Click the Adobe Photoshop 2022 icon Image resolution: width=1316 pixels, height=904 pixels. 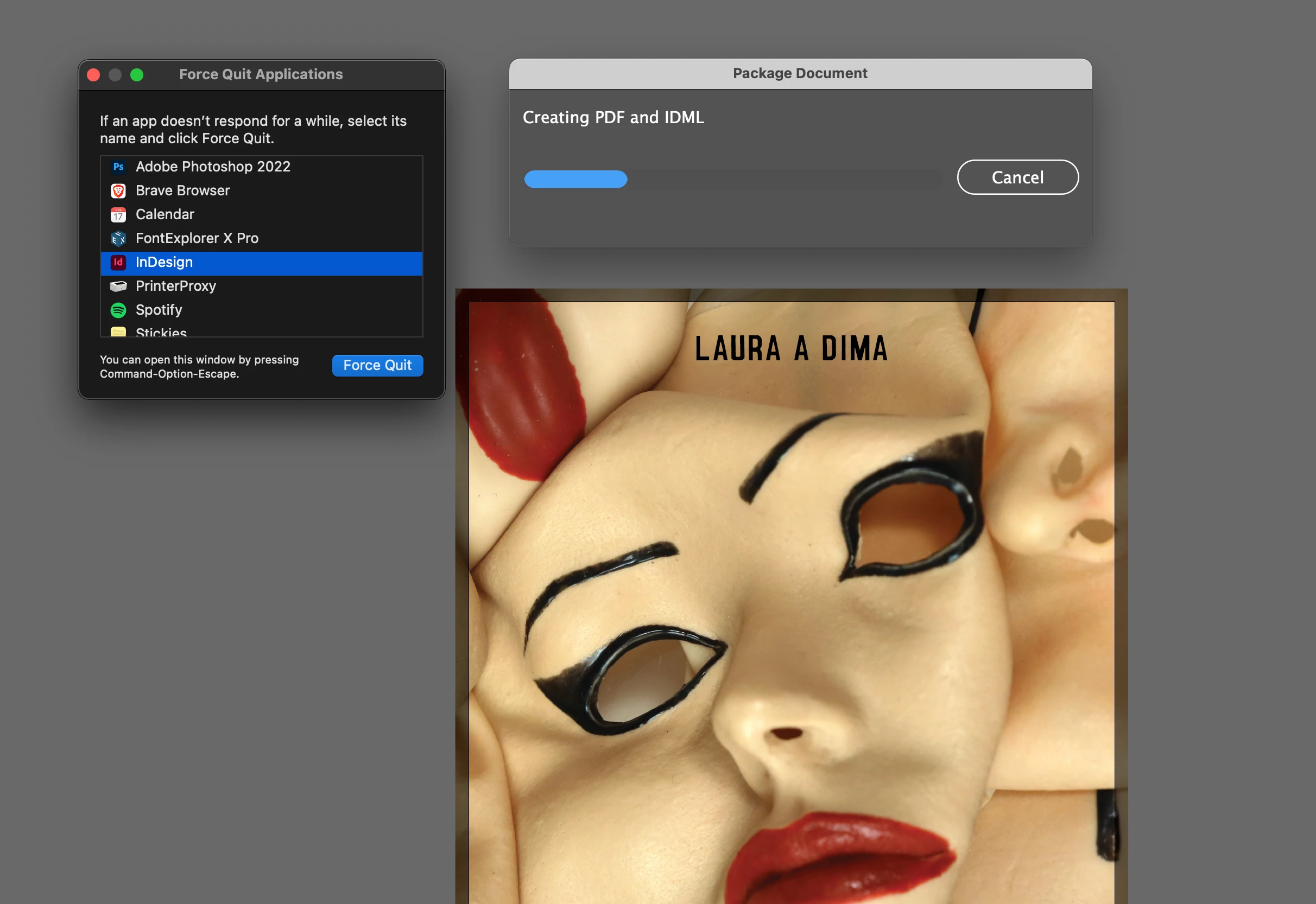pos(118,167)
